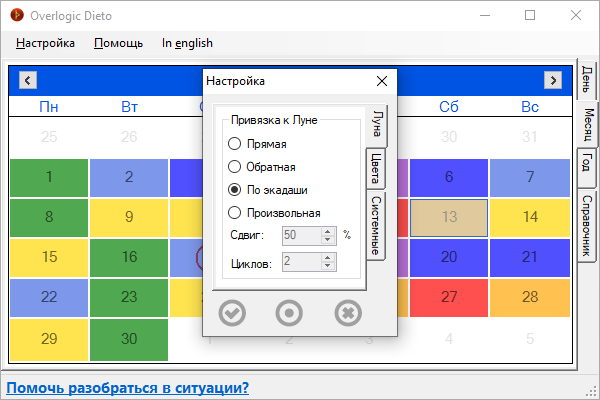Close the Настройка dialog
600x400 pixels.
click(382, 81)
